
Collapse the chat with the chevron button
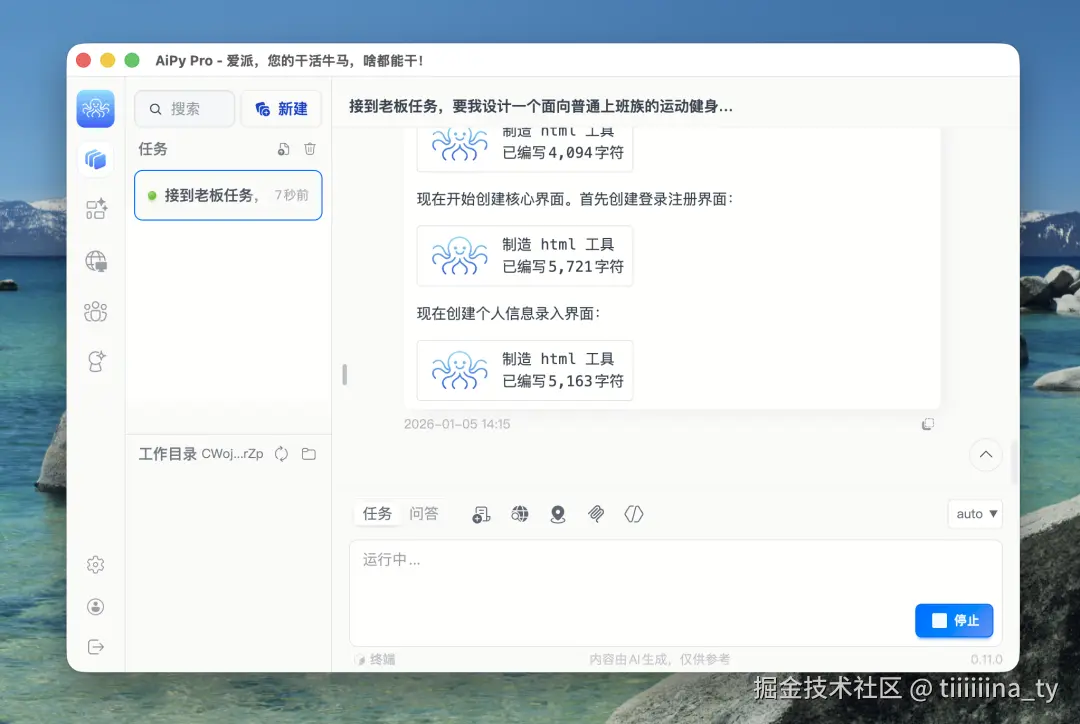(x=985, y=455)
